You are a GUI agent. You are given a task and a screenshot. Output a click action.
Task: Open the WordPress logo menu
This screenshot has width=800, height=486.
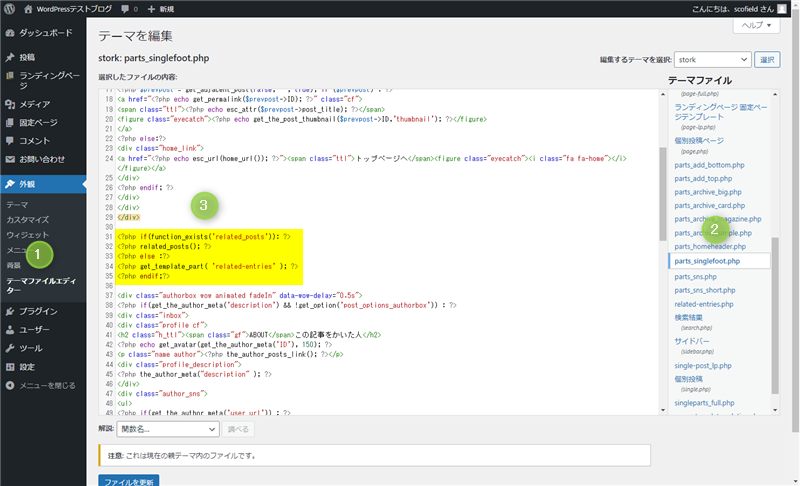point(10,9)
